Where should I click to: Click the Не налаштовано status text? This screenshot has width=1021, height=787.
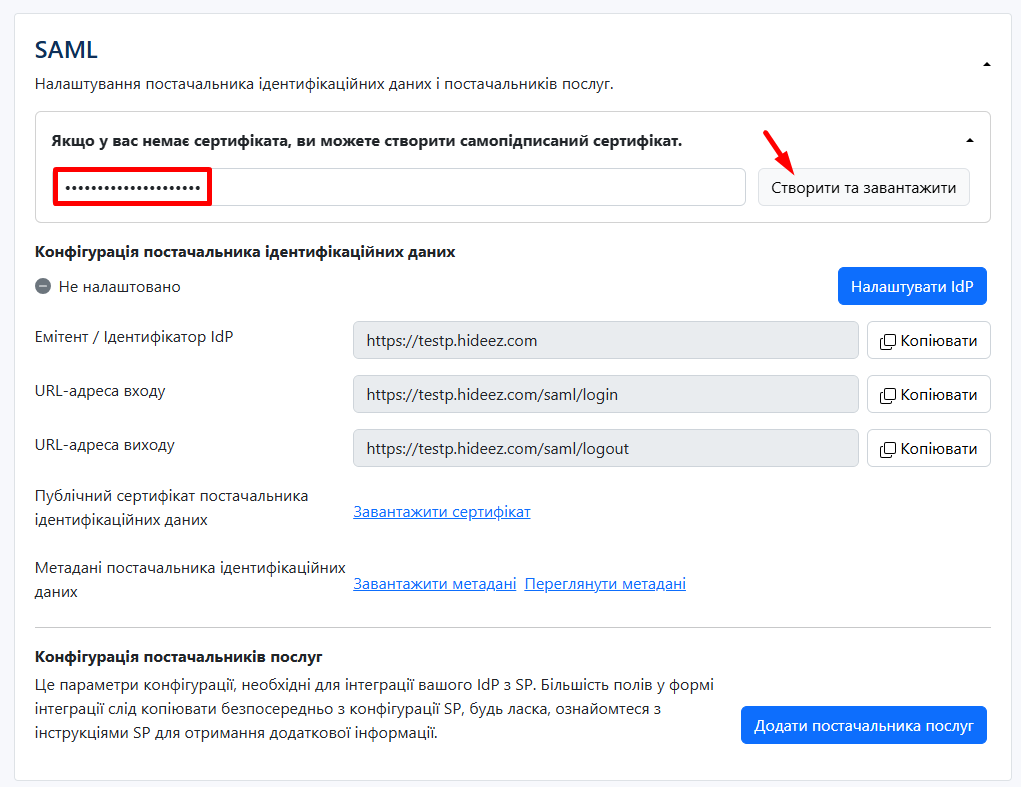[x=120, y=287]
